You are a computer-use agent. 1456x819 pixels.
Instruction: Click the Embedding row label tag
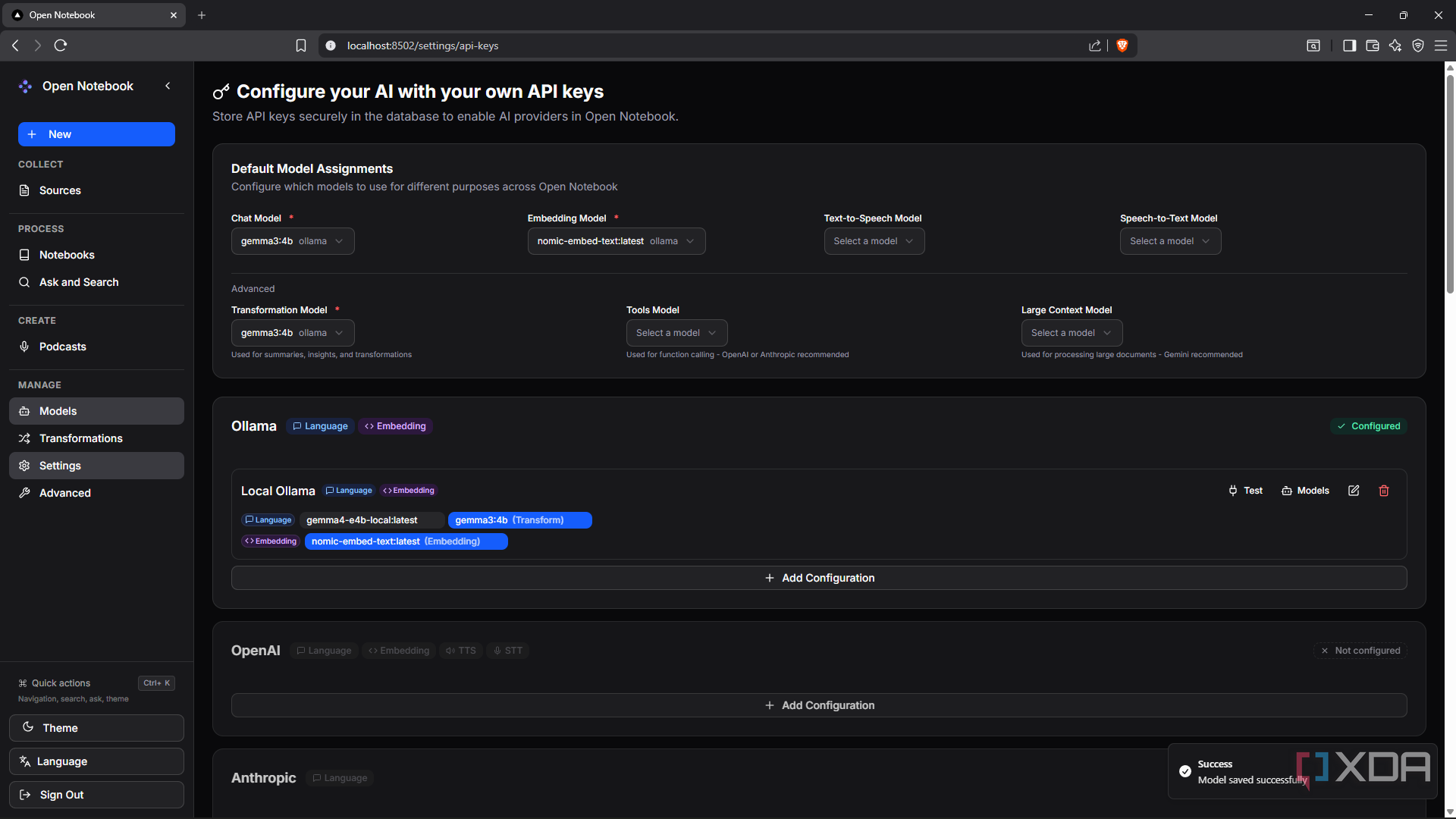[x=271, y=541]
